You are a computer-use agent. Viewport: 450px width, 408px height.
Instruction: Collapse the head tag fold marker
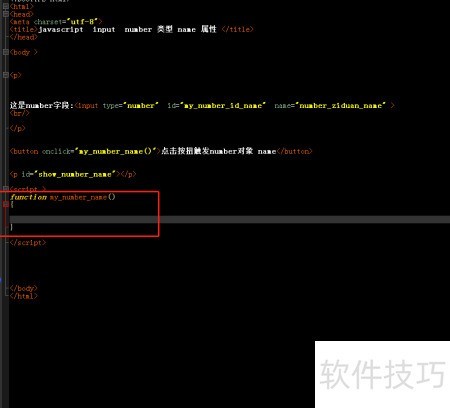pos(6,14)
